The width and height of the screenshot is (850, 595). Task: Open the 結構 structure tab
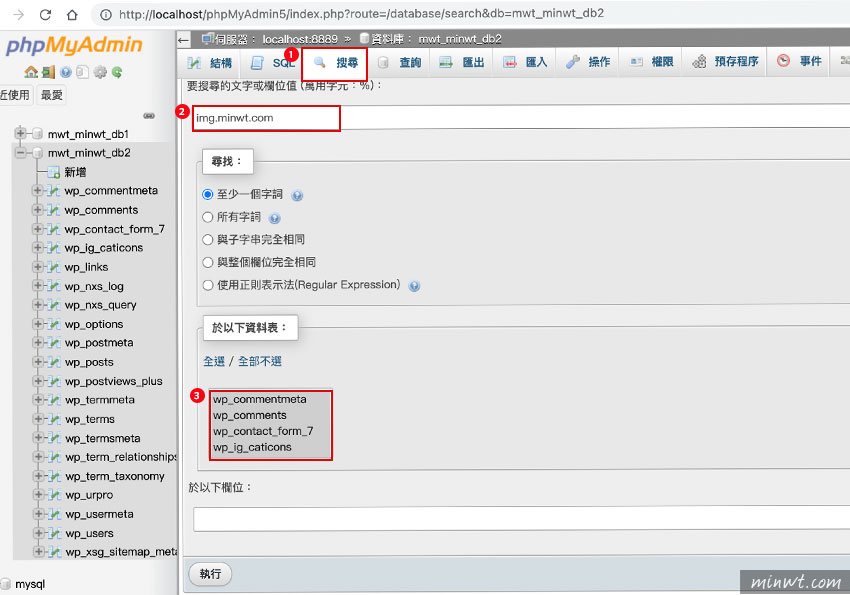pyautogui.click(x=210, y=63)
